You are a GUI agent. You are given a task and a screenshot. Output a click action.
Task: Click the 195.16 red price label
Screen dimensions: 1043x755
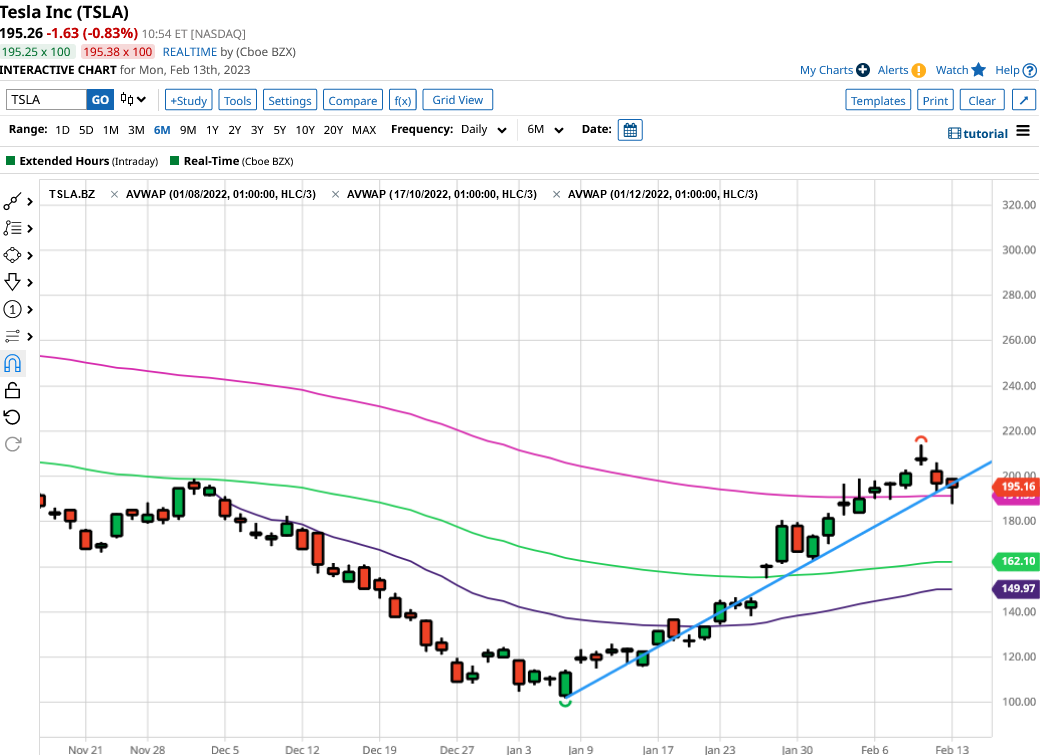coord(1016,486)
